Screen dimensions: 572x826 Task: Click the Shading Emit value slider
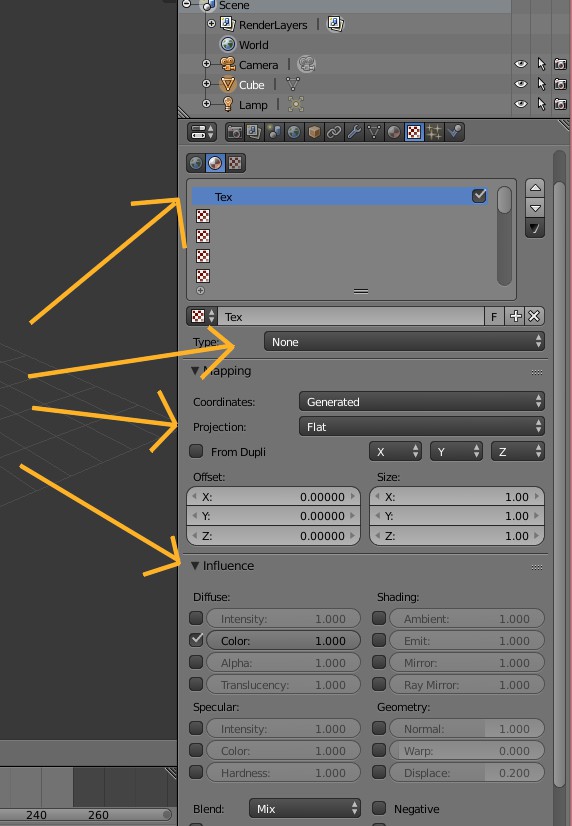click(467, 641)
